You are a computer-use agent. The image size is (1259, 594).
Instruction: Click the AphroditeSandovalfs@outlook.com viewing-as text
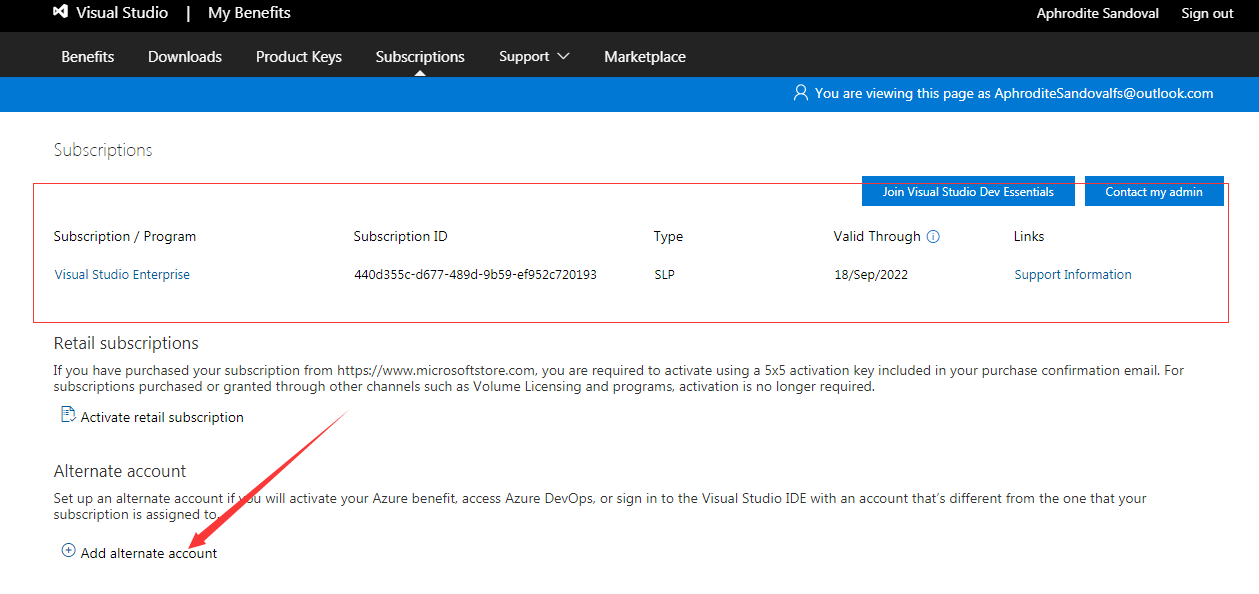point(1104,93)
